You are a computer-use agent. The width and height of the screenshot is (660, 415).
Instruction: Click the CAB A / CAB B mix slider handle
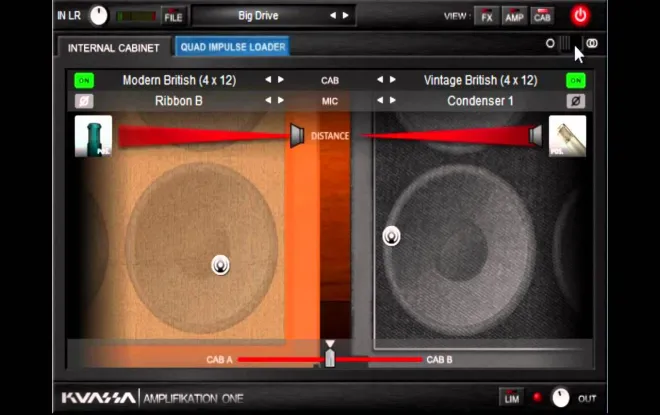click(330, 356)
